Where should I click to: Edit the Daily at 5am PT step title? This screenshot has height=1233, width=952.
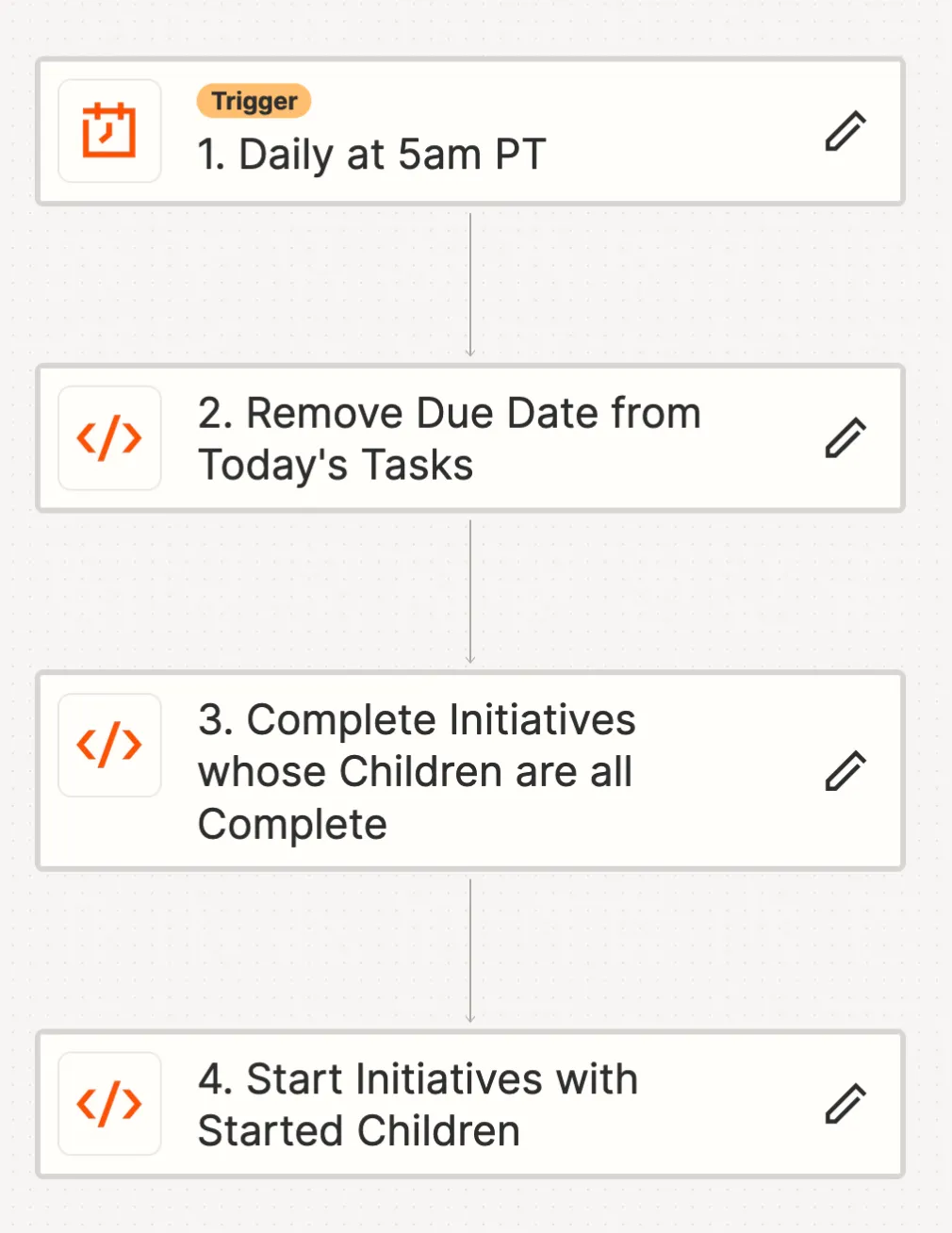[x=845, y=131]
